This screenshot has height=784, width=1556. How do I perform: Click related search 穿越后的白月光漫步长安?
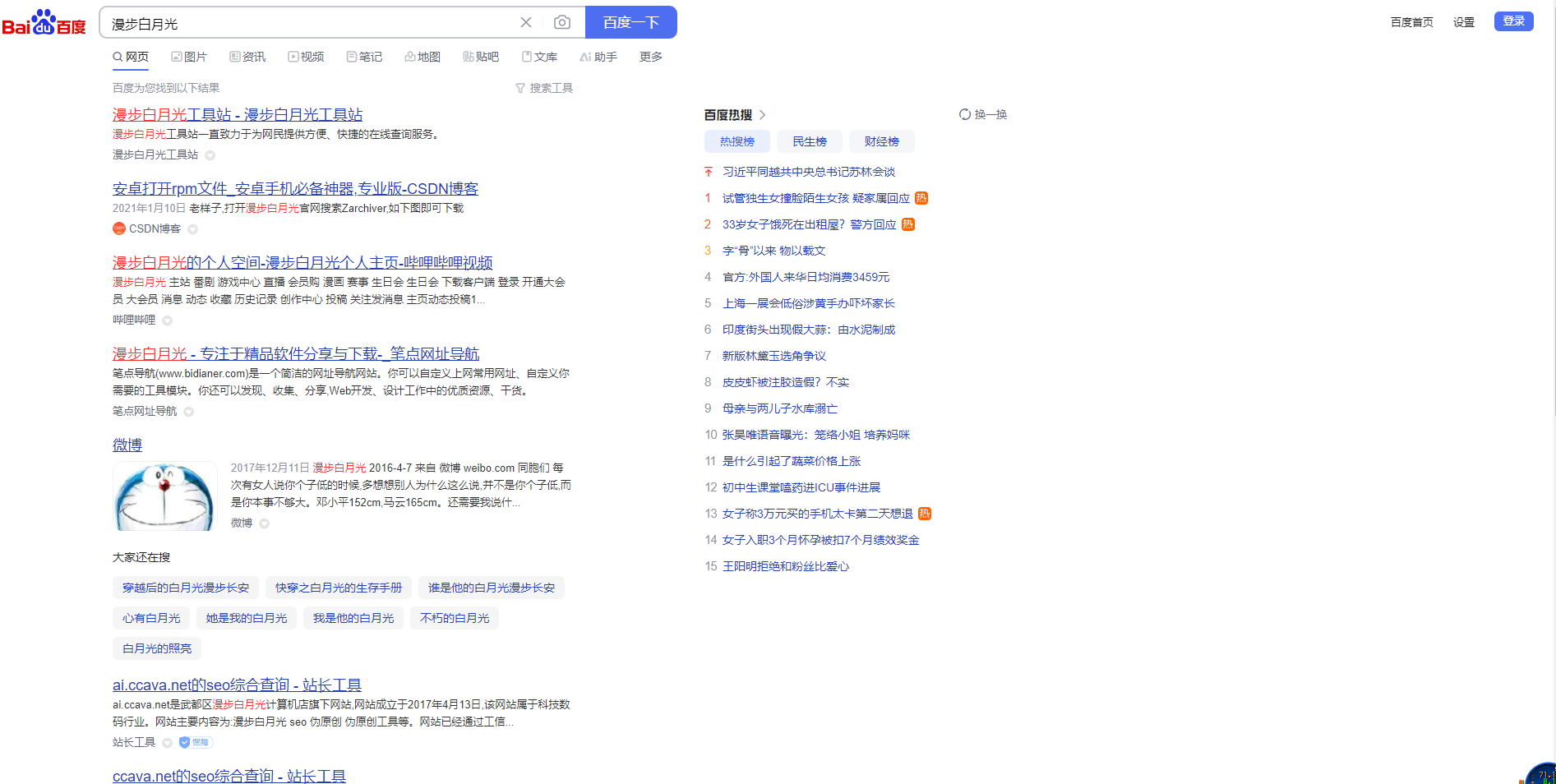pos(186,588)
